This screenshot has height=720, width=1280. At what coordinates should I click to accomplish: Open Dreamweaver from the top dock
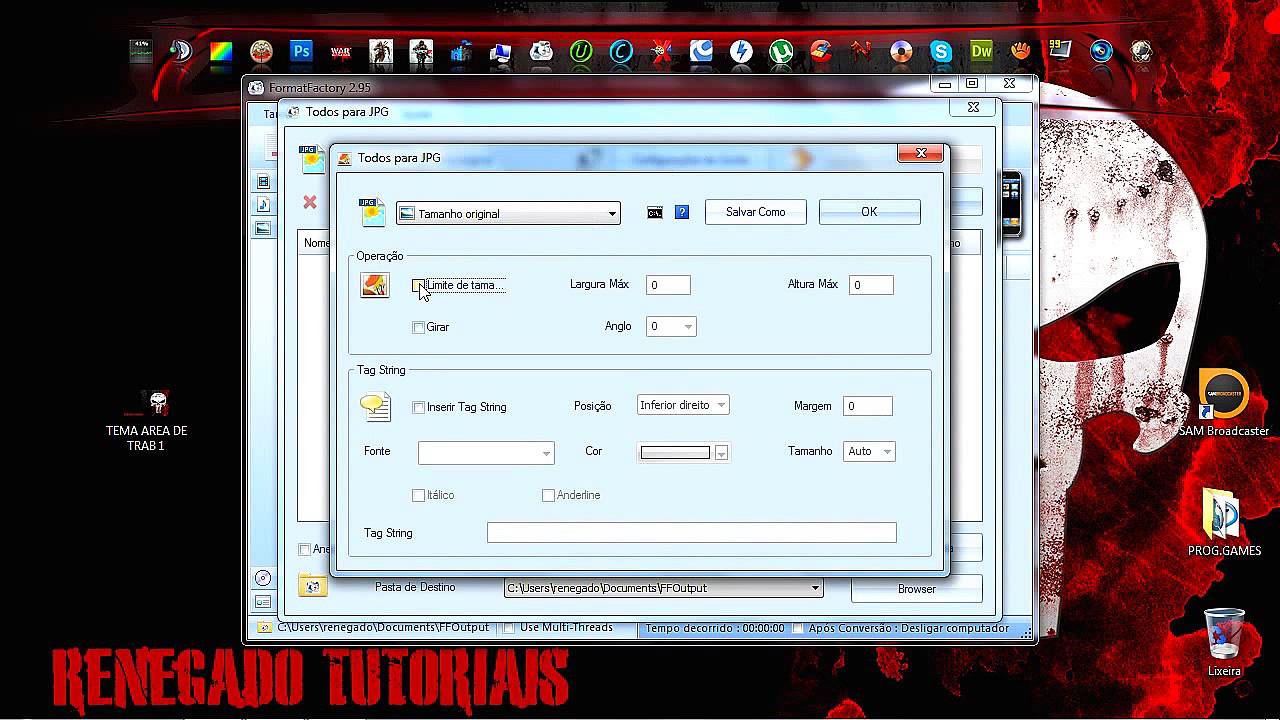tap(981, 51)
